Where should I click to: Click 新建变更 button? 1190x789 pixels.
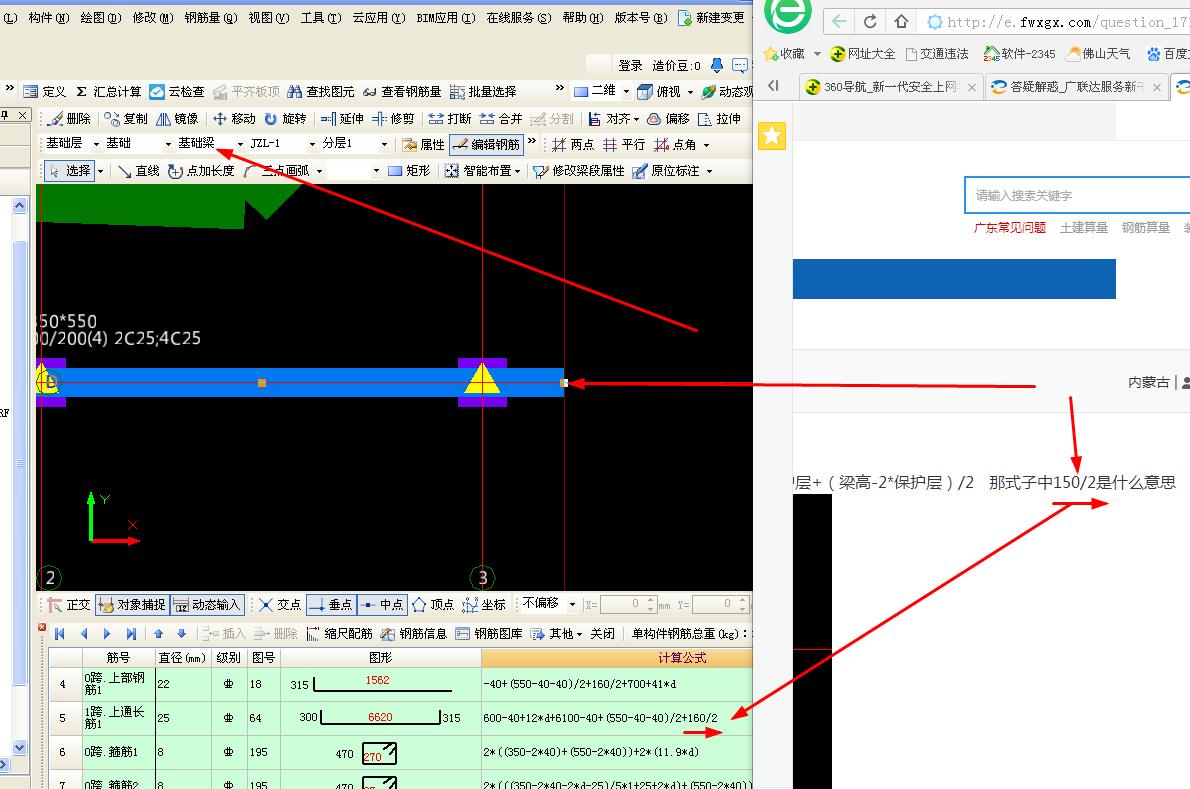(712, 17)
